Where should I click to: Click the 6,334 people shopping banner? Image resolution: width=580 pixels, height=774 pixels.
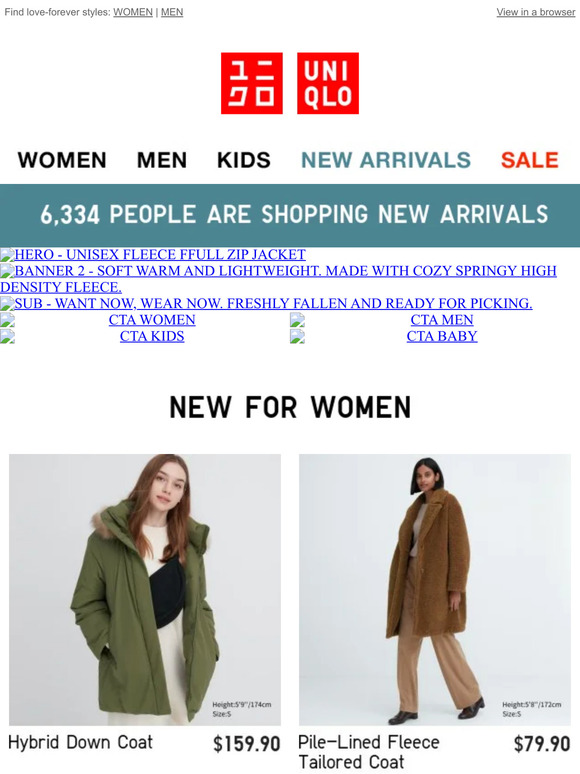tap(290, 215)
